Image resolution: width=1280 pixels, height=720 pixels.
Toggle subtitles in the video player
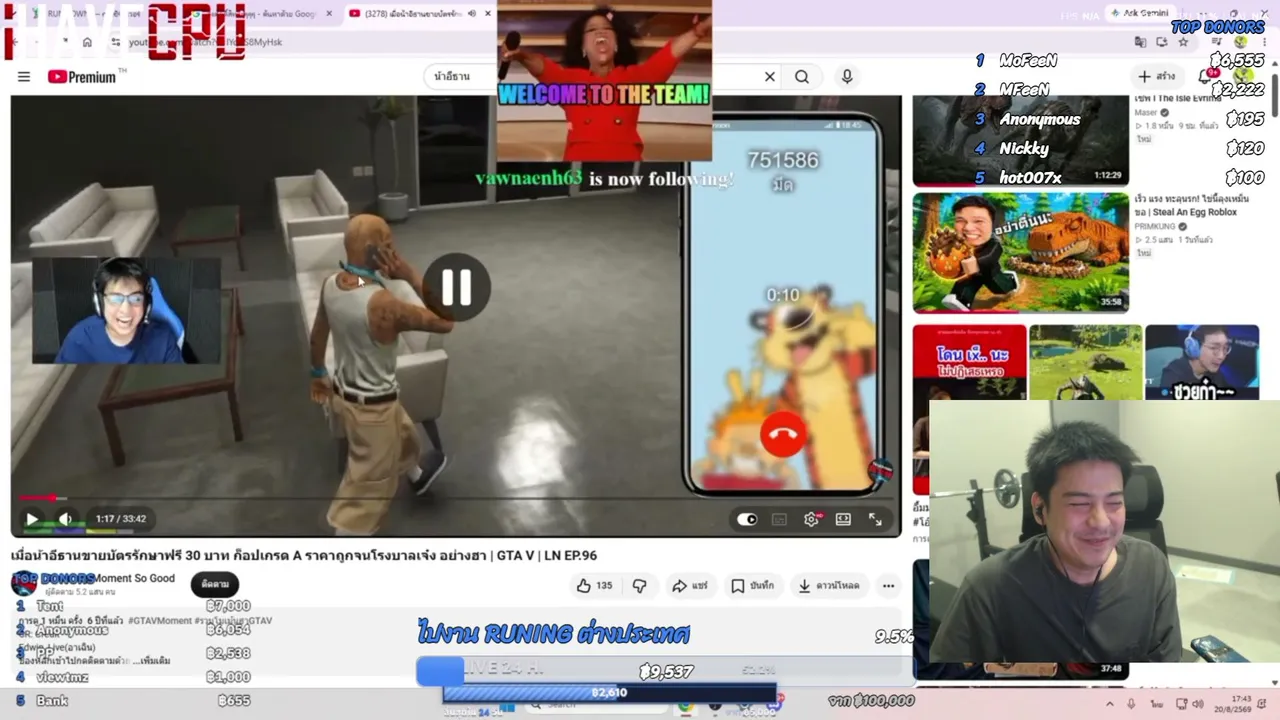779,519
